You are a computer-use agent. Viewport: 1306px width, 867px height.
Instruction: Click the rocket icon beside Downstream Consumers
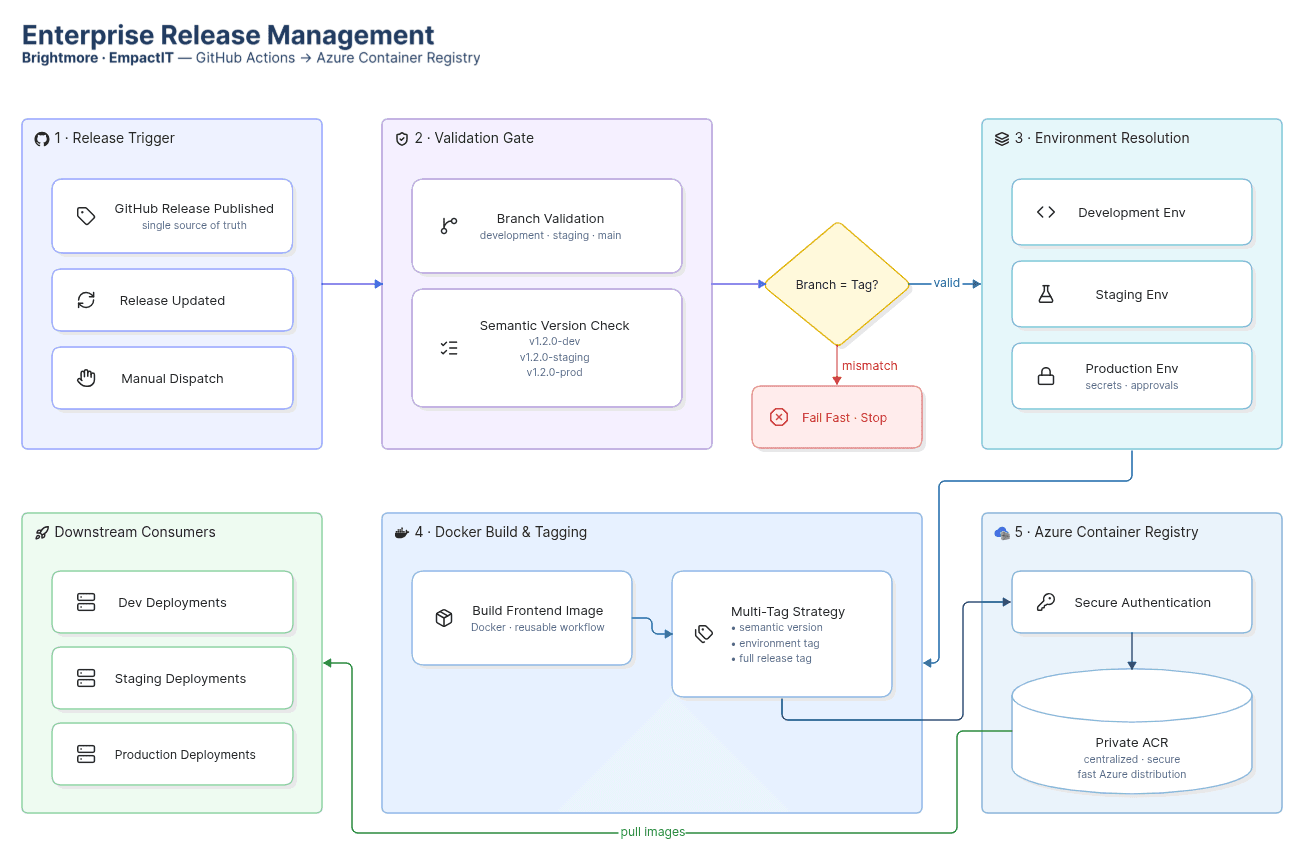[x=42, y=533]
